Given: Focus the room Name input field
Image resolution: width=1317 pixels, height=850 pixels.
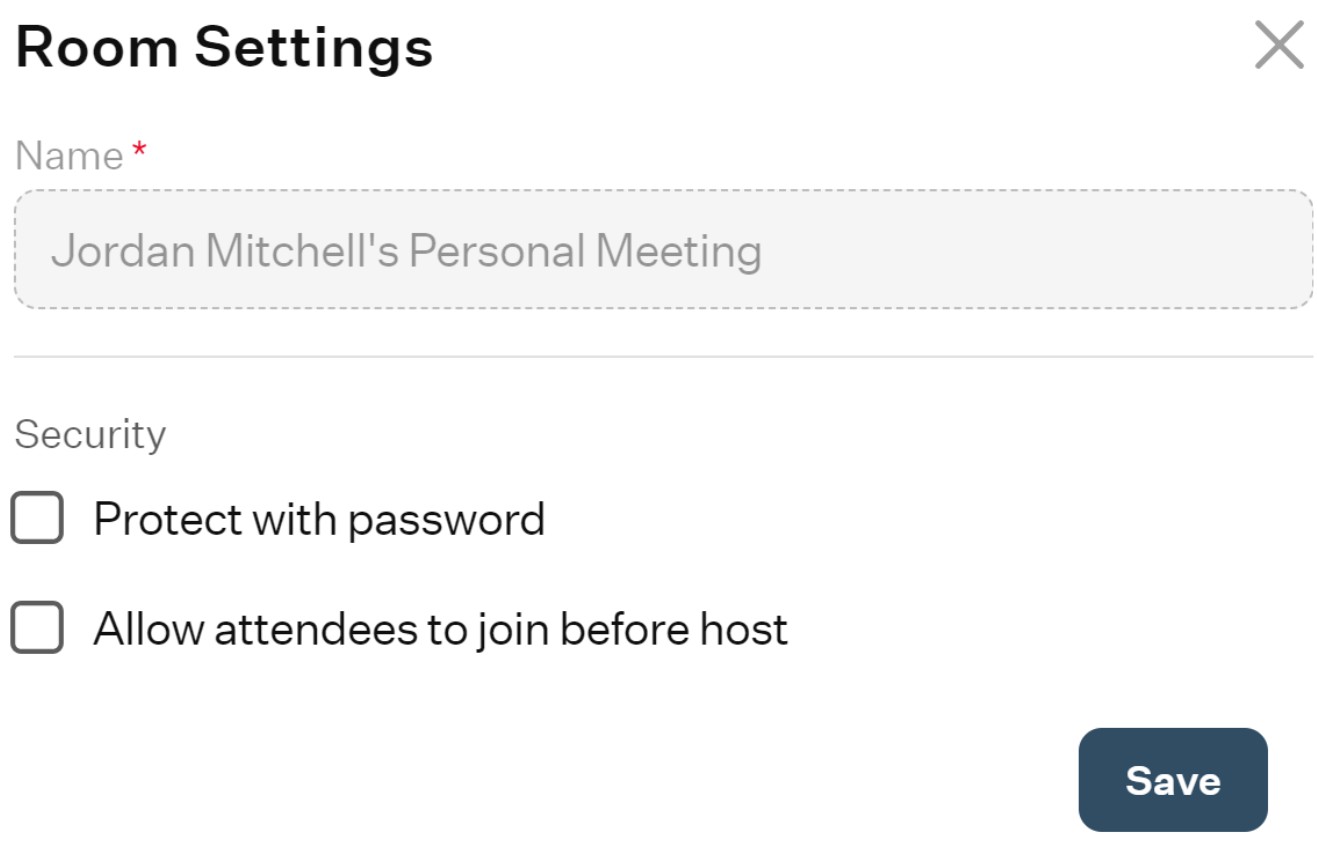Looking at the screenshot, I should click(663, 249).
